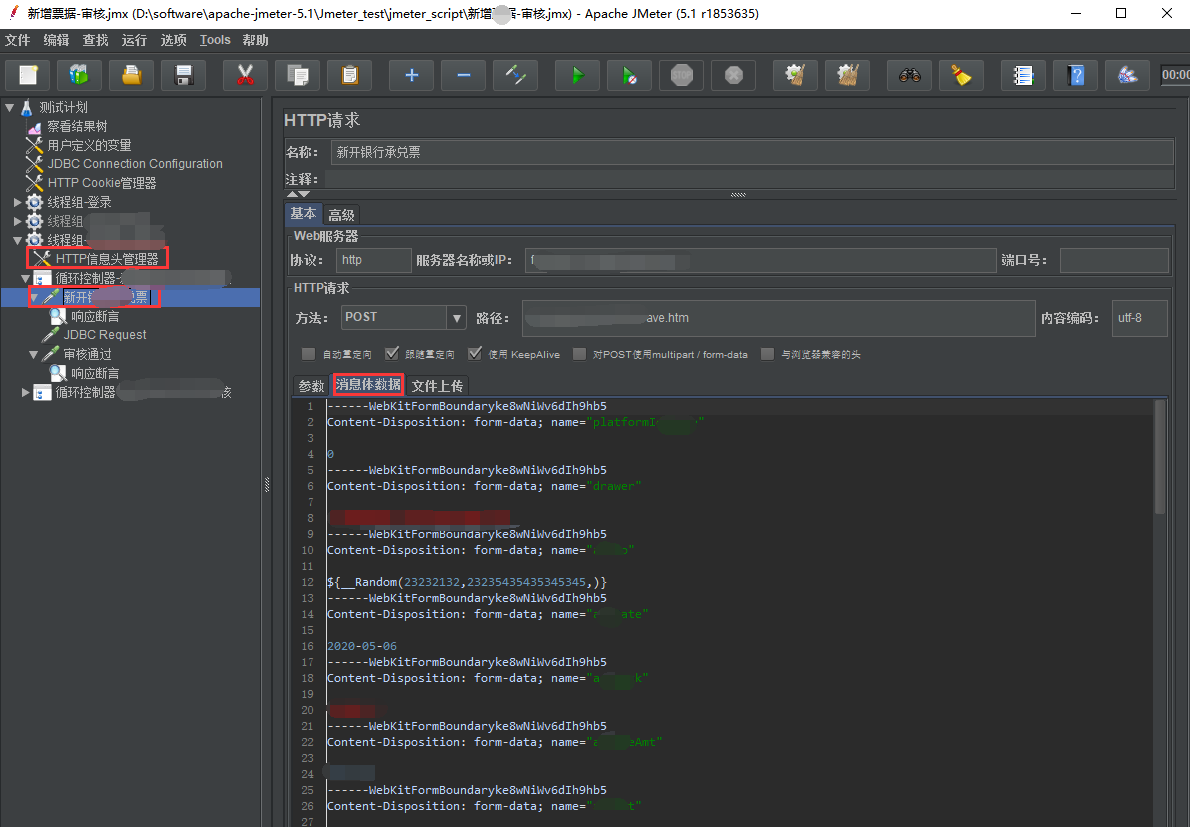The image size is (1190, 827).
Task: Open the 运行 menu
Action: click(134, 40)
